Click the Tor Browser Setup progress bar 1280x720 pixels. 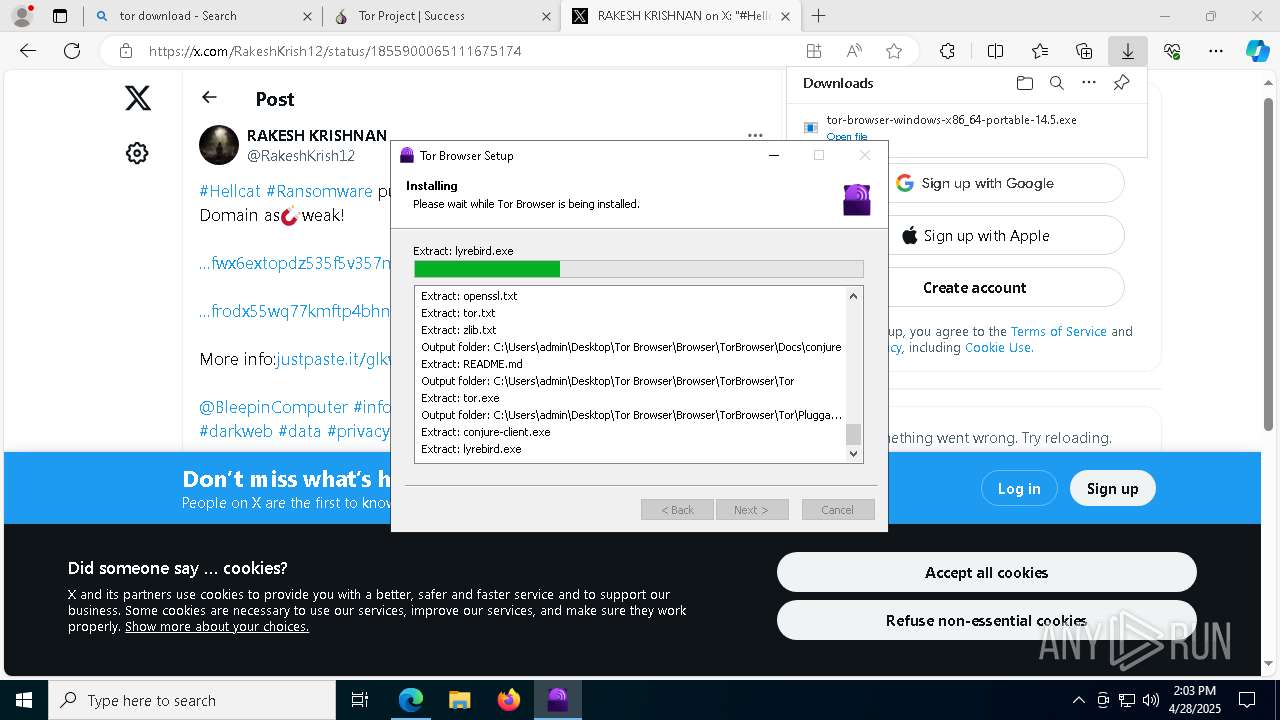[x=639, y=269]
